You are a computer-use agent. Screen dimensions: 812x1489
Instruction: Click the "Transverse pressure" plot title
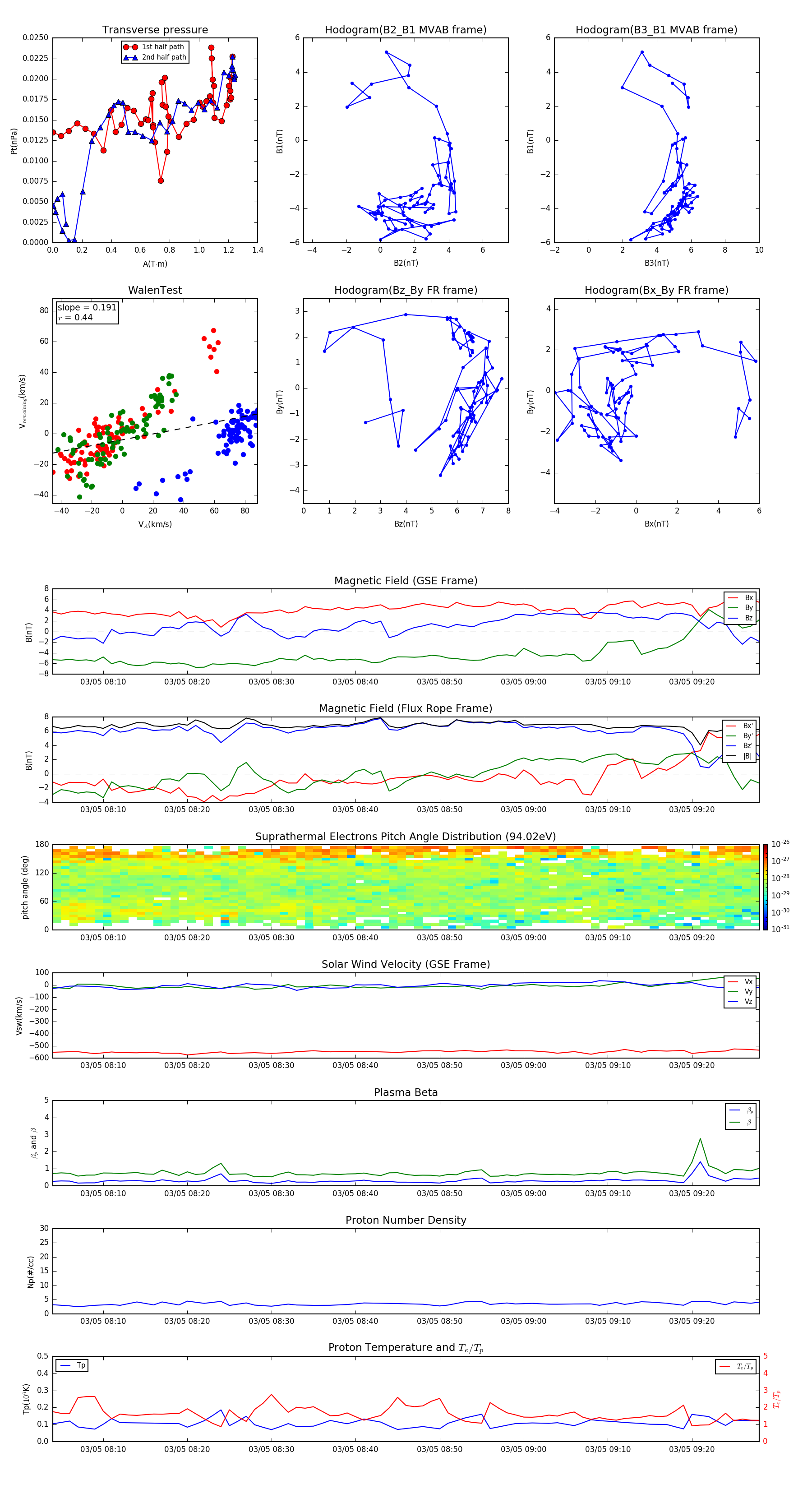[155, 30]
